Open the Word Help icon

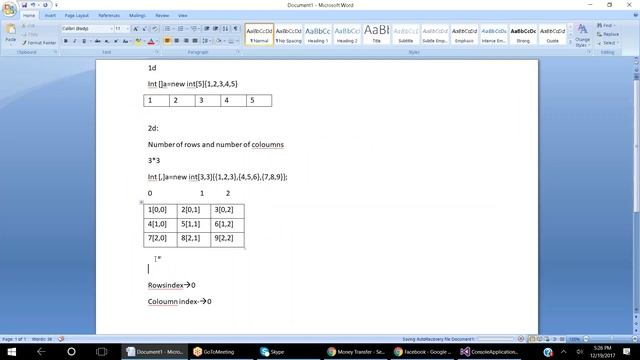(635, 15)
